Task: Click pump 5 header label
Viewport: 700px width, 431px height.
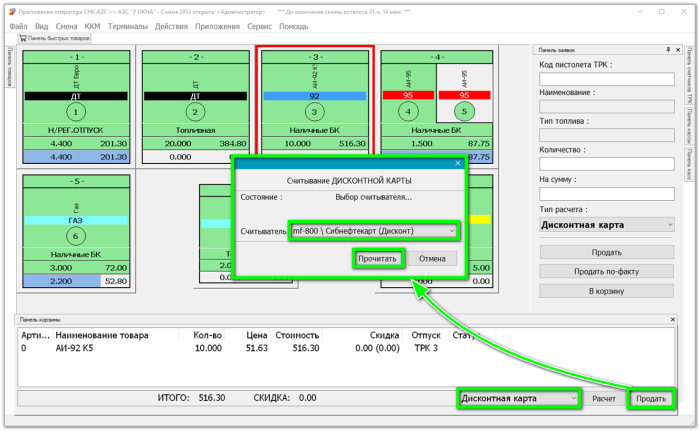Action: [x=76, y=181]
